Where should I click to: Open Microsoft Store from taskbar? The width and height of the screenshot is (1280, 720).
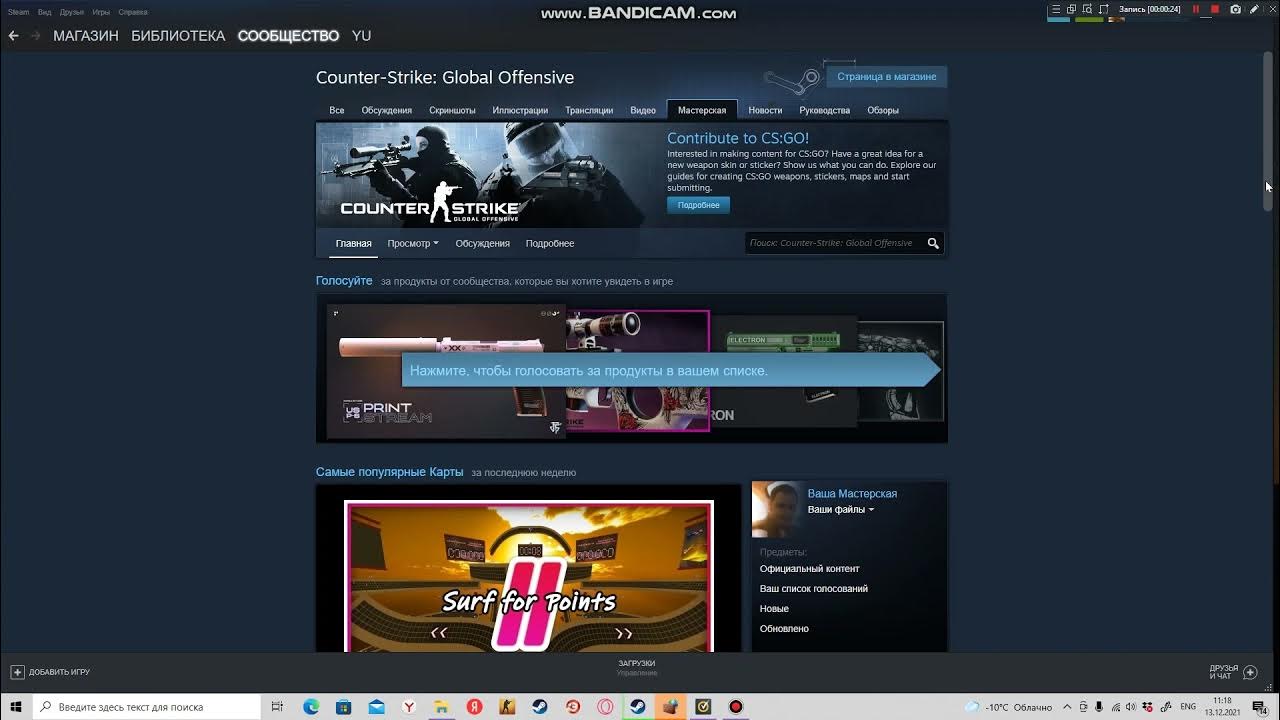pos(343,706)
